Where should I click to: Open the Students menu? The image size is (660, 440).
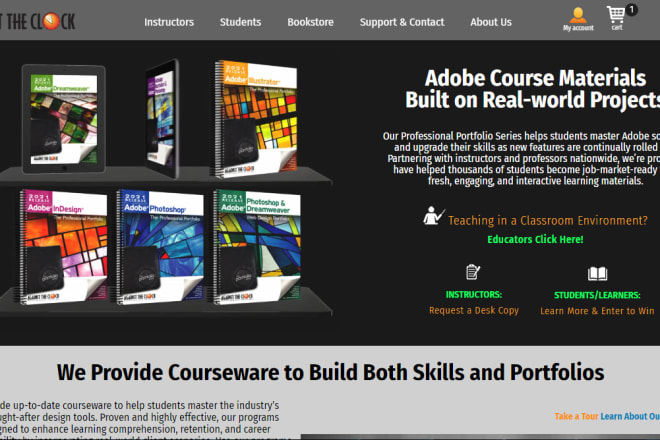pos(240,22)
